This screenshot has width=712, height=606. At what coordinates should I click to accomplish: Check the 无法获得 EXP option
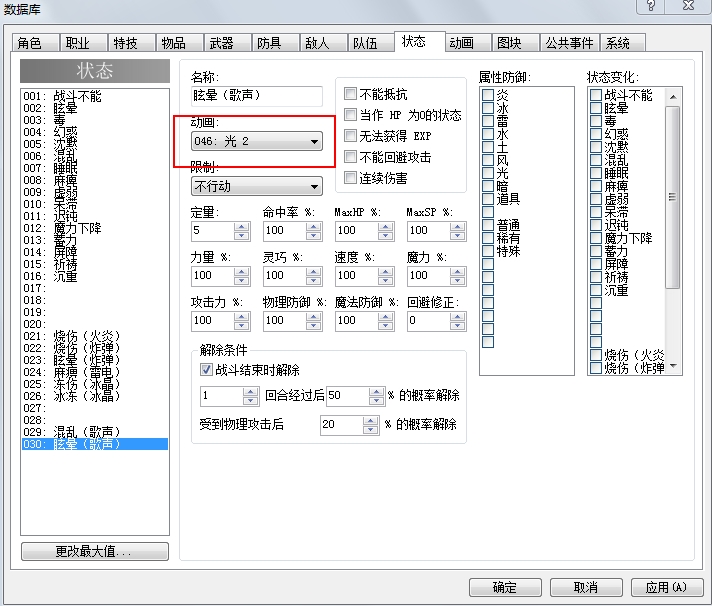350,135
